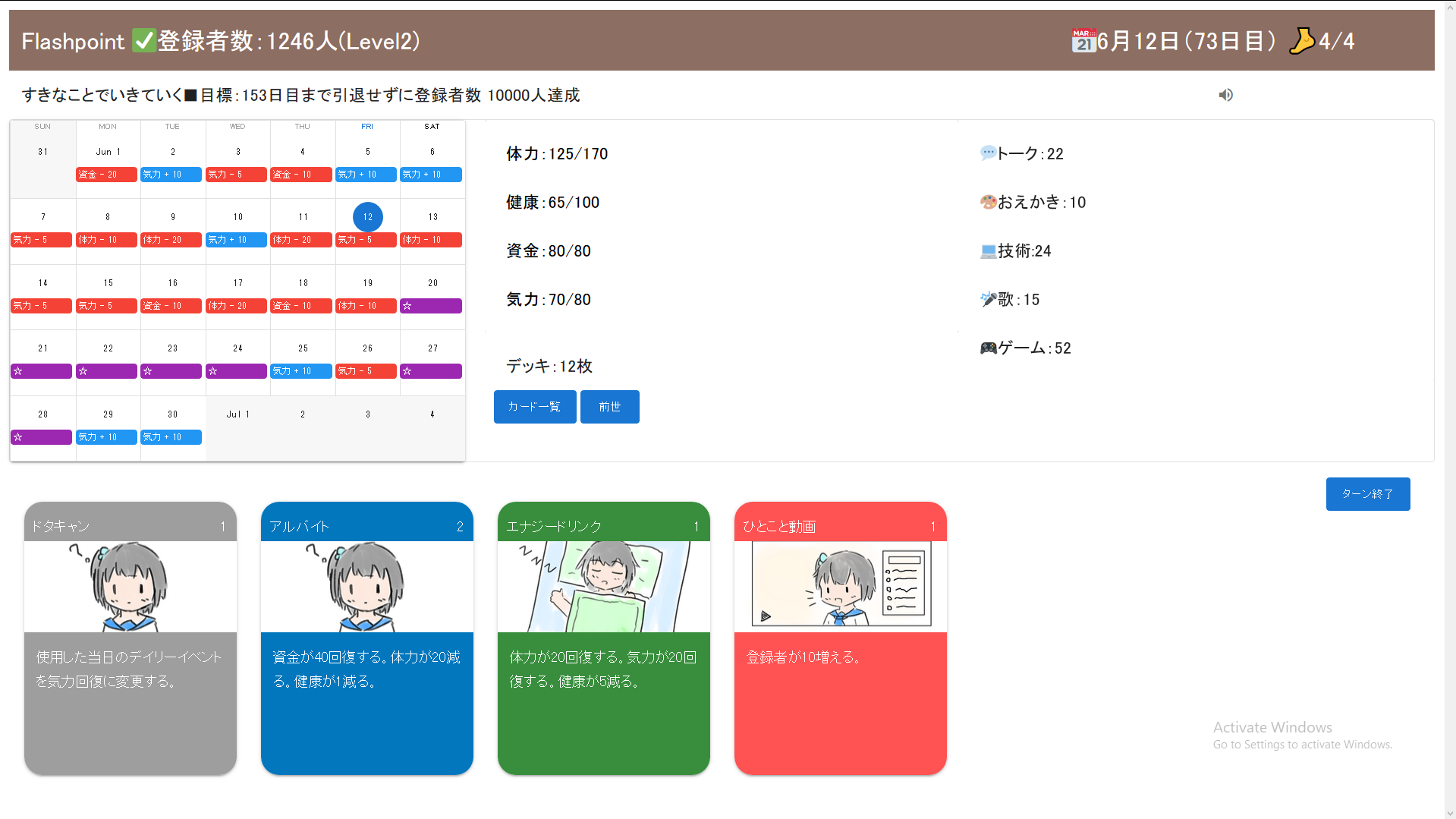Click the FRI column header

coord(367,127)
